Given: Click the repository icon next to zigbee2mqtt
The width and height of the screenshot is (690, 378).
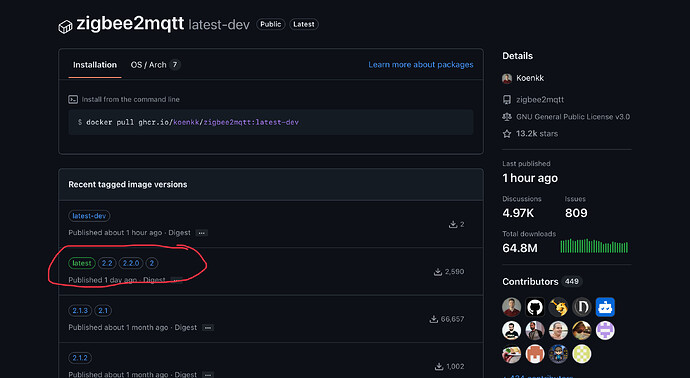Looking at the screenshot, I should [x=507, y=99].
